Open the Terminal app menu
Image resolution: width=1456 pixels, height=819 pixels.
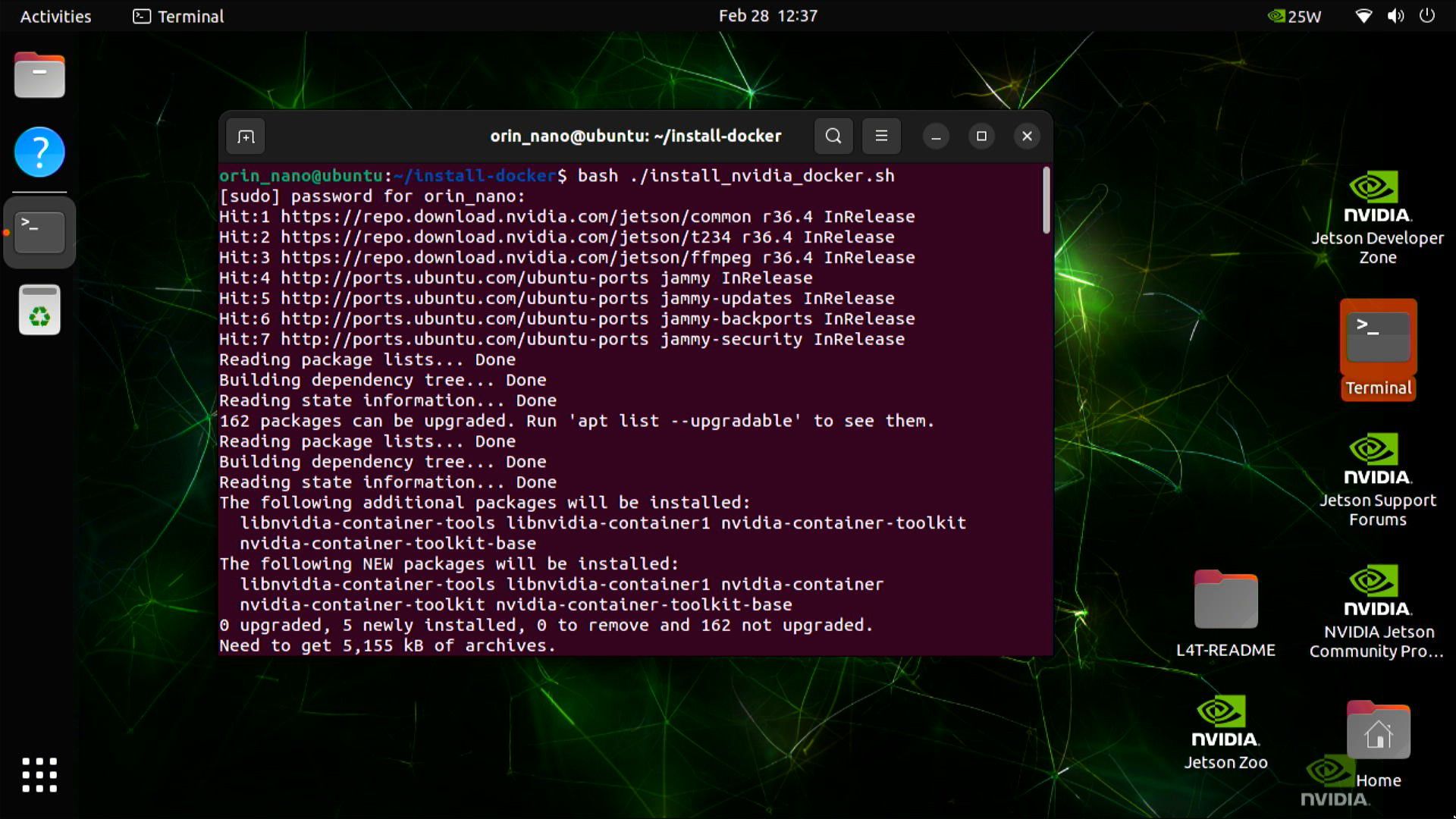click(x=177, y=16)
